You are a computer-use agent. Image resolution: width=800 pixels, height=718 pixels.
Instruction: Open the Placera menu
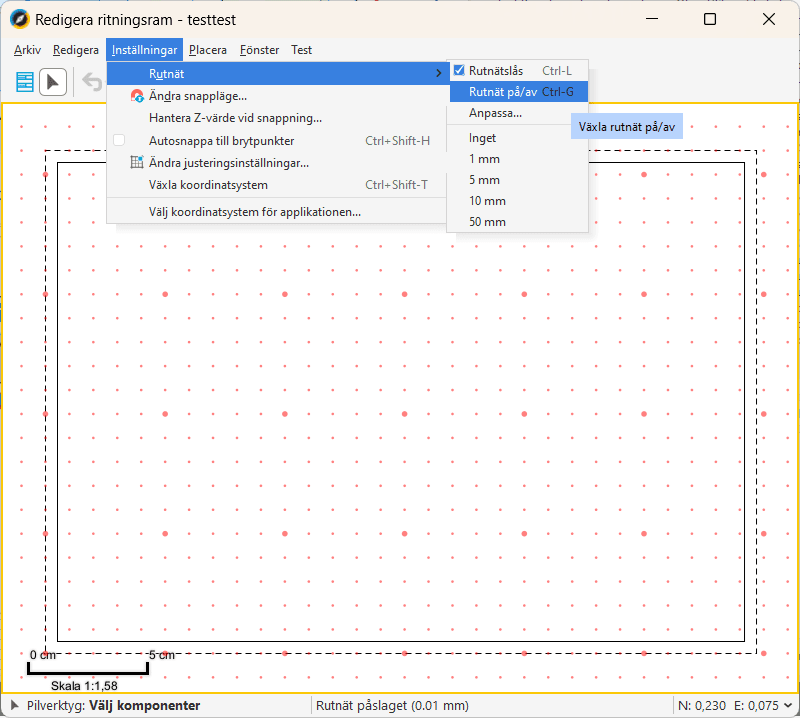click(x=208, y=50)
